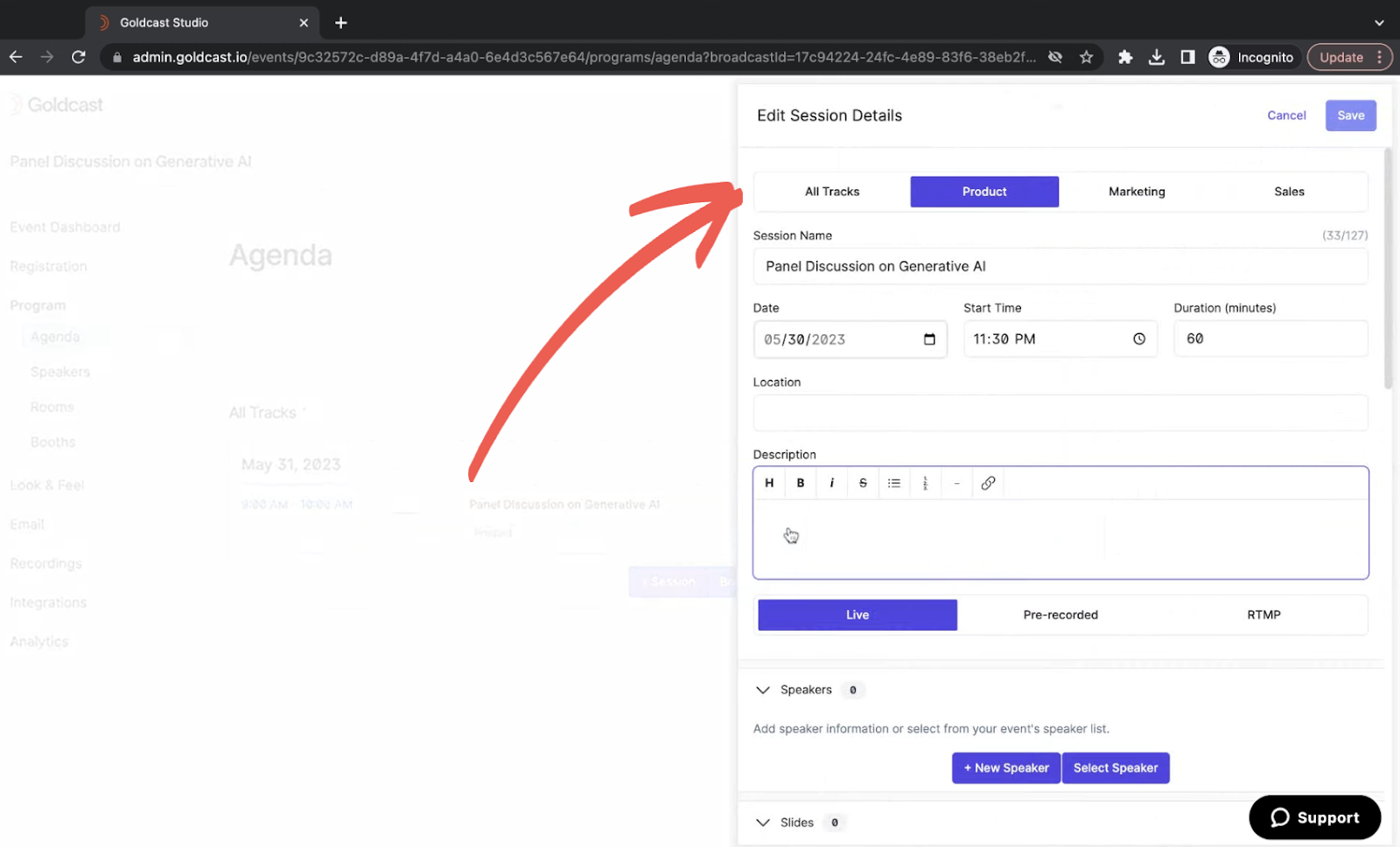Image resolution: width=1400 pixels, height=847 pixels.
Task: Reload the Goldcast Studio page
Action: 79,57
